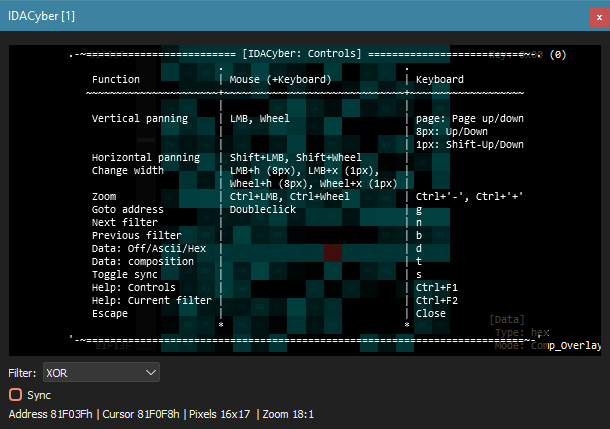Click the 'Ctrl+F1' shortcut text

tap(436, 287)
